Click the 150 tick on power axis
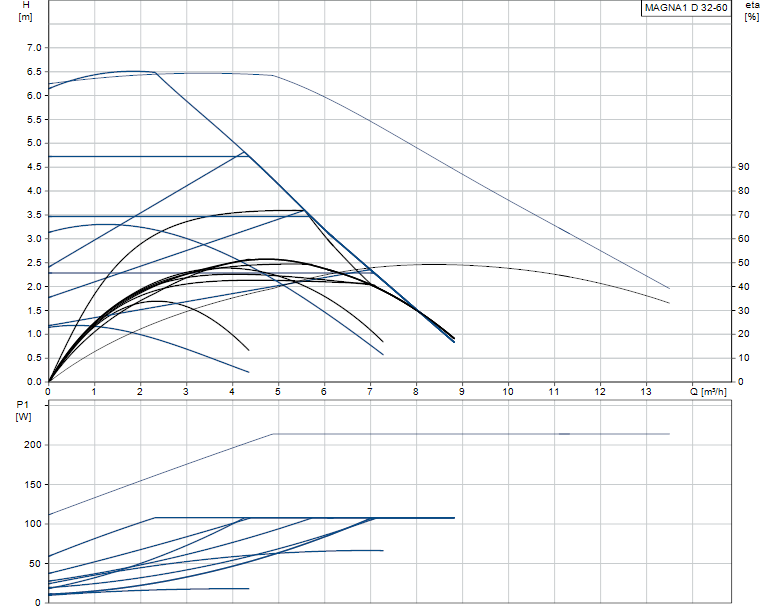The image size is (774, 611). point(32,484)
